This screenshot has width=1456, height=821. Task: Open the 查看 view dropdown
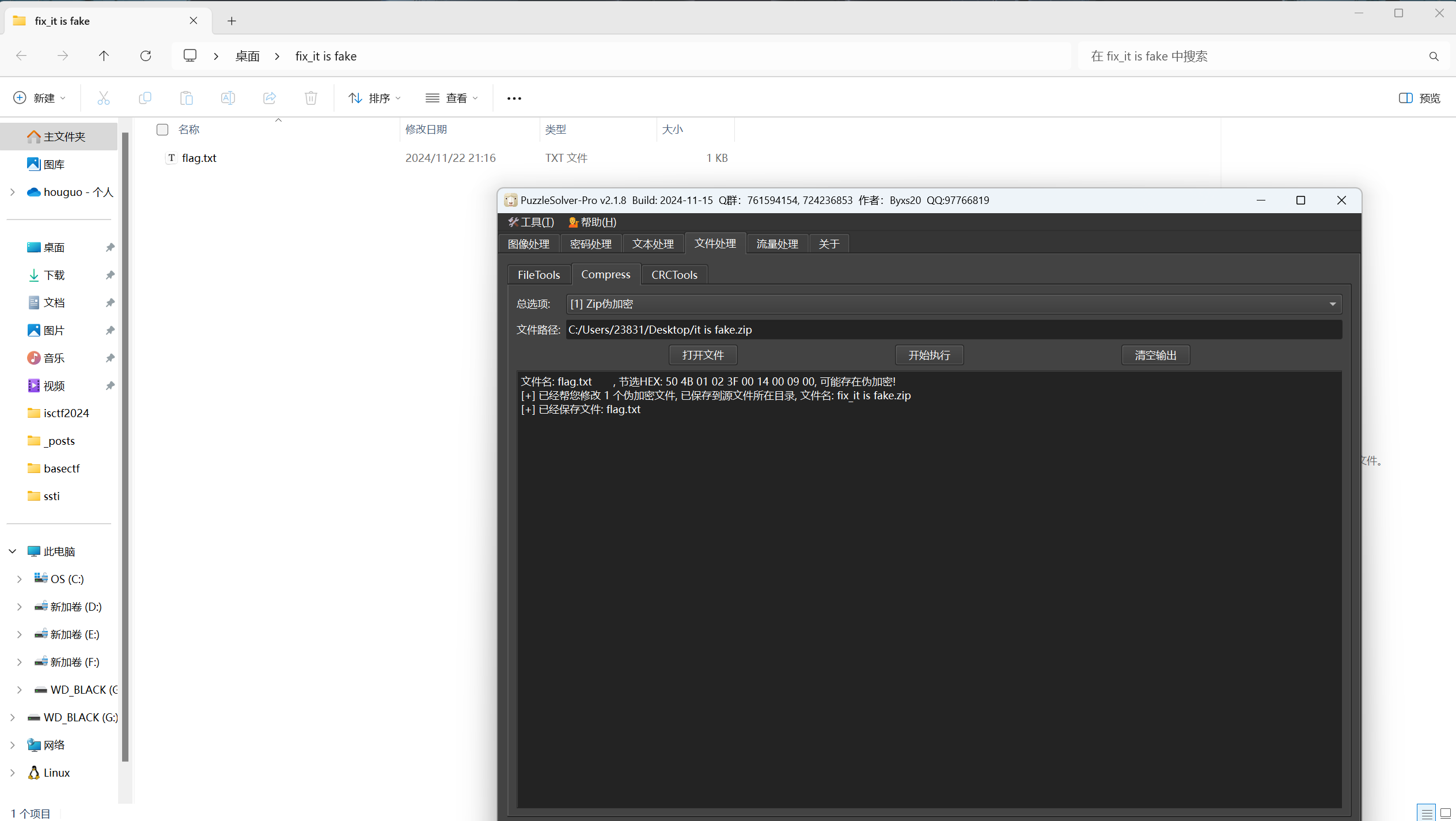coord(452,98)
